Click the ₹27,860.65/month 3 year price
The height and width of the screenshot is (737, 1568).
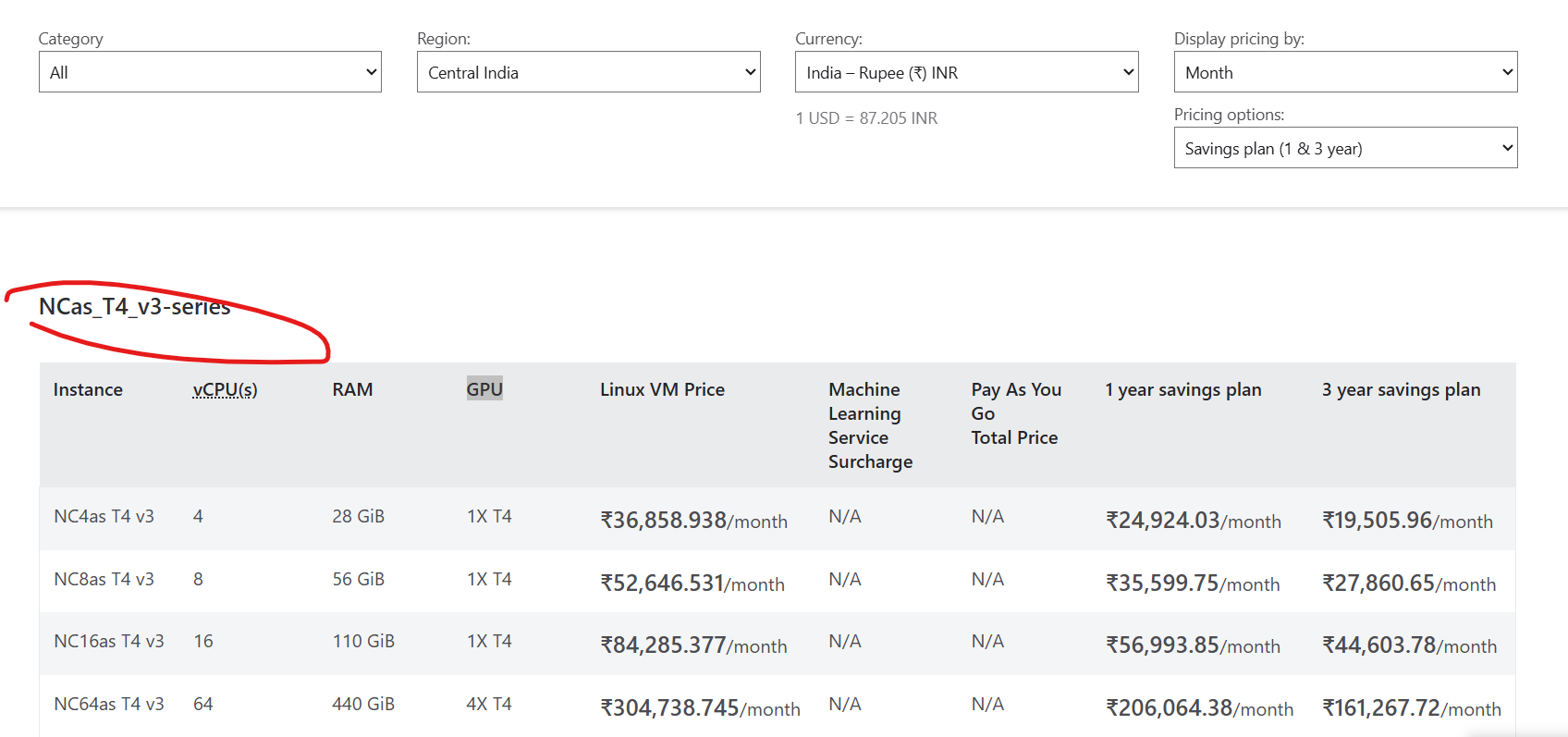click(x=1409, y=583)
